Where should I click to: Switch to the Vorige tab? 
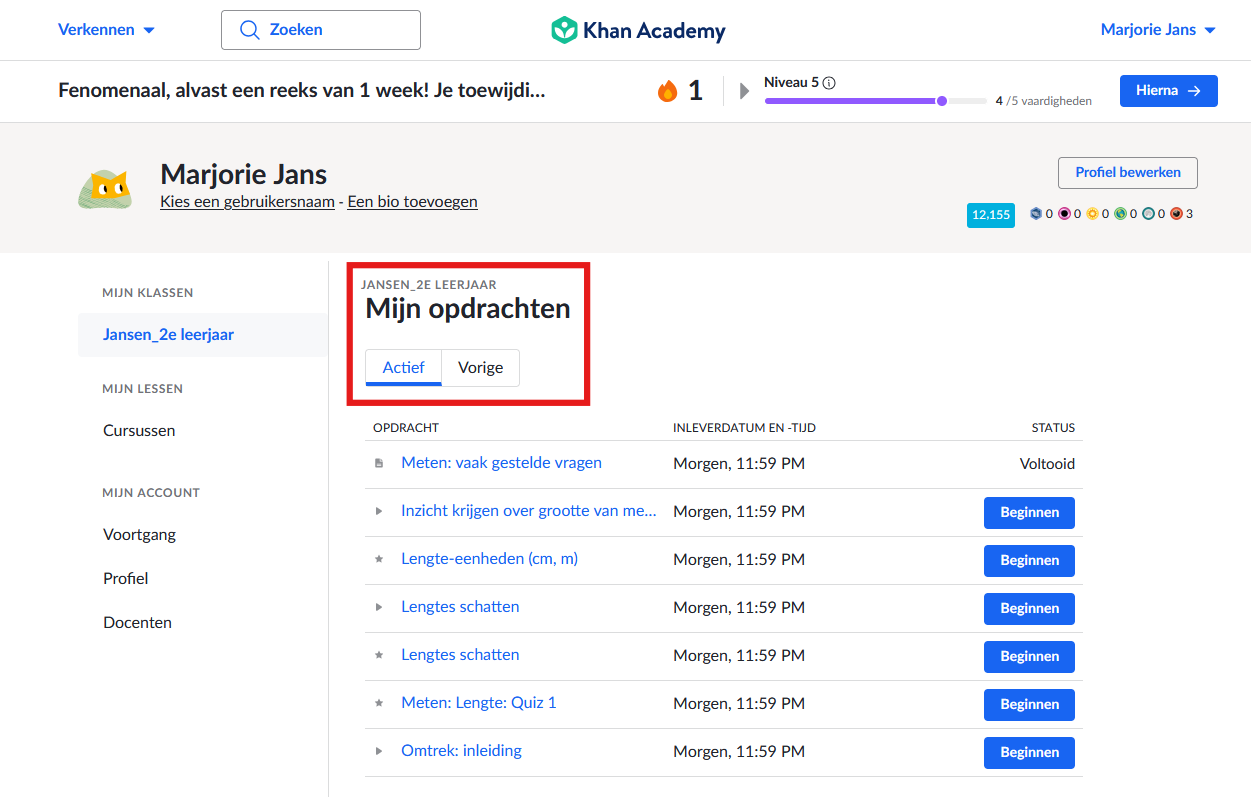click(480, 367)
